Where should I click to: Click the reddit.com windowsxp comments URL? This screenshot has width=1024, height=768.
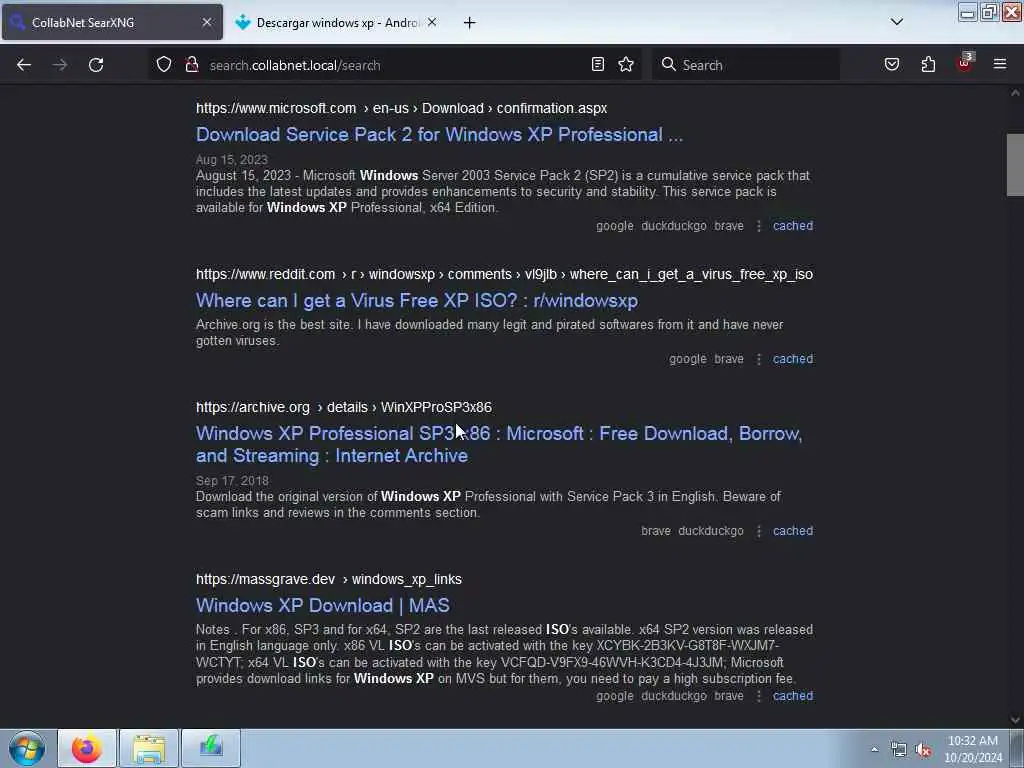pyautogui.click(x=504, y=274)
